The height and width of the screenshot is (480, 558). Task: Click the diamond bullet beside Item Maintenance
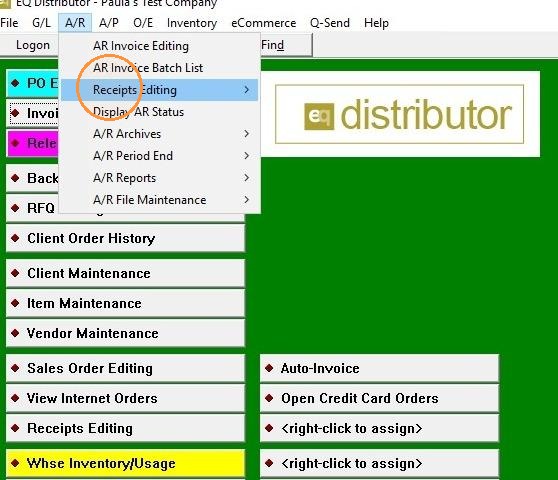coord(15,303)
